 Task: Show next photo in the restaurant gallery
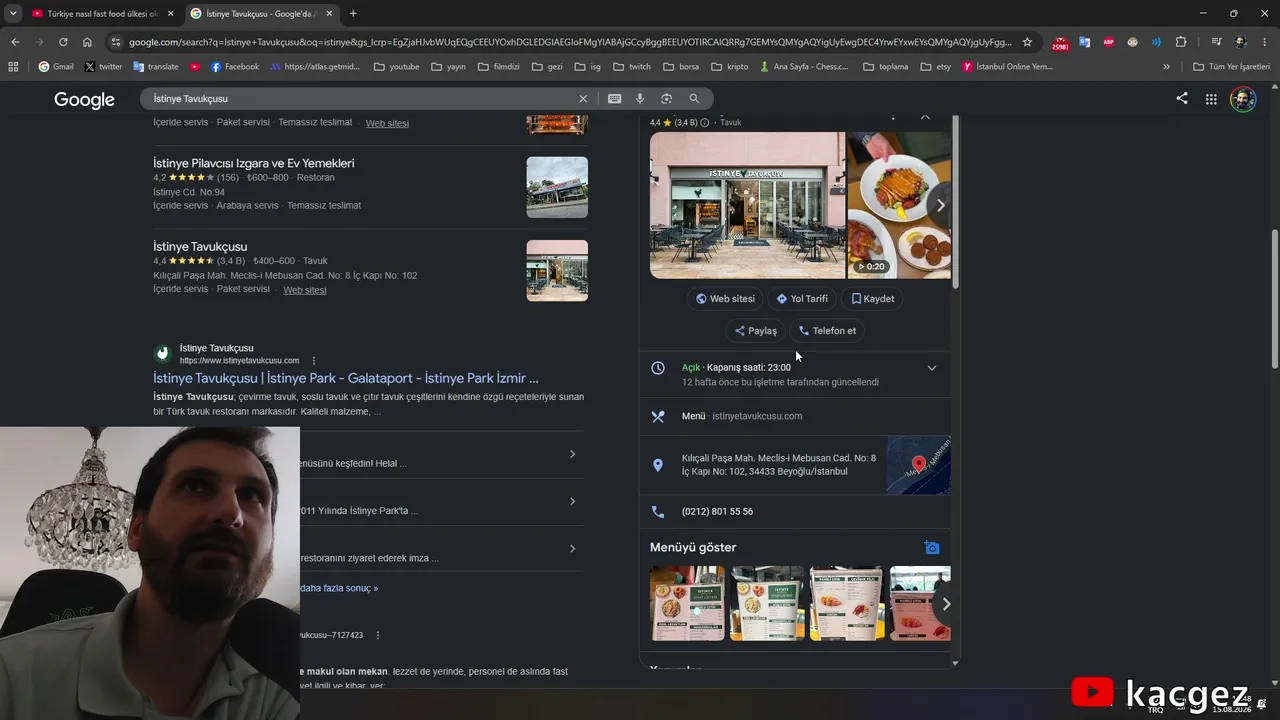(x=940, y=206)
